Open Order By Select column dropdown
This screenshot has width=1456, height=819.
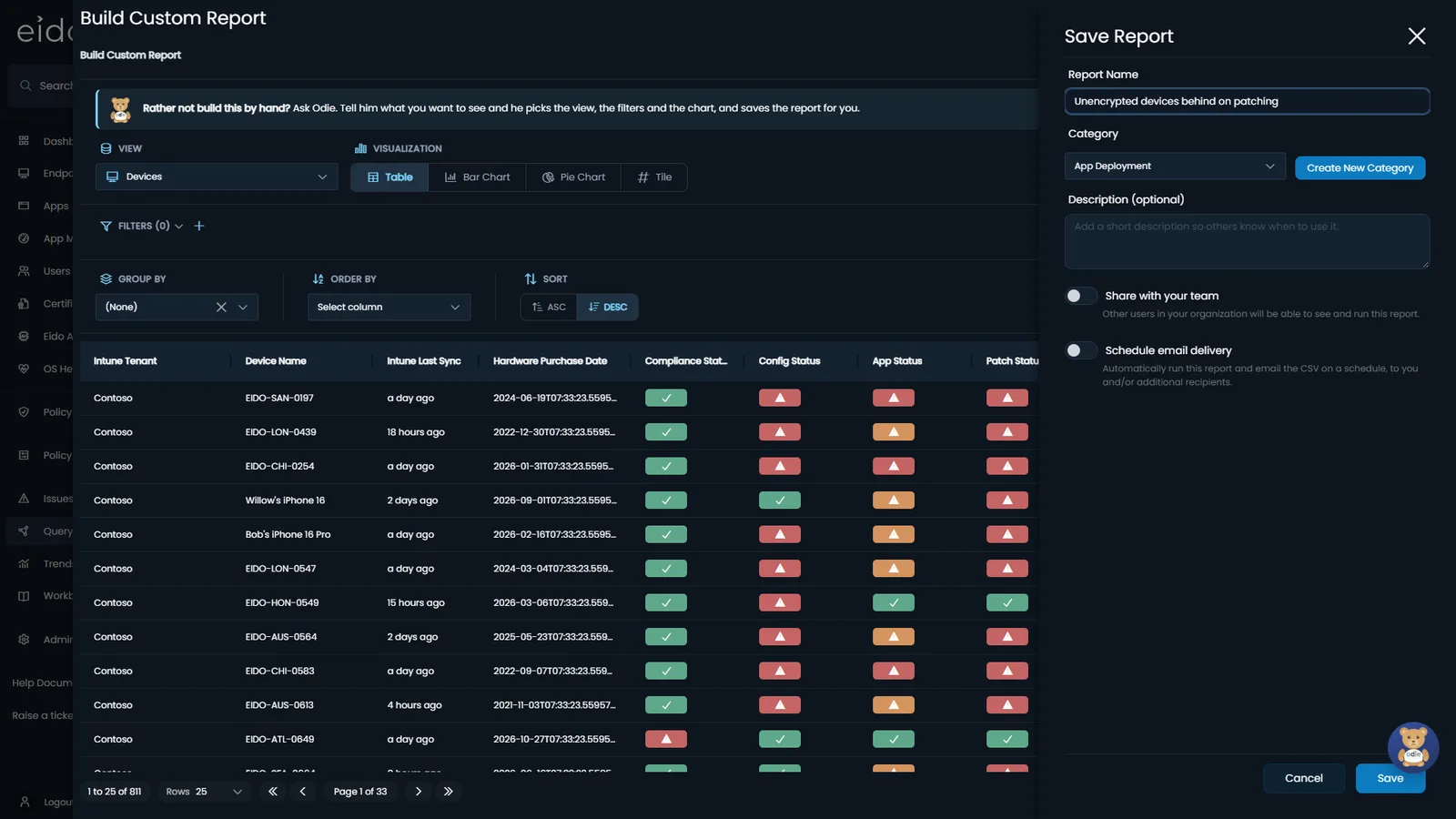(x=389, y=308)
